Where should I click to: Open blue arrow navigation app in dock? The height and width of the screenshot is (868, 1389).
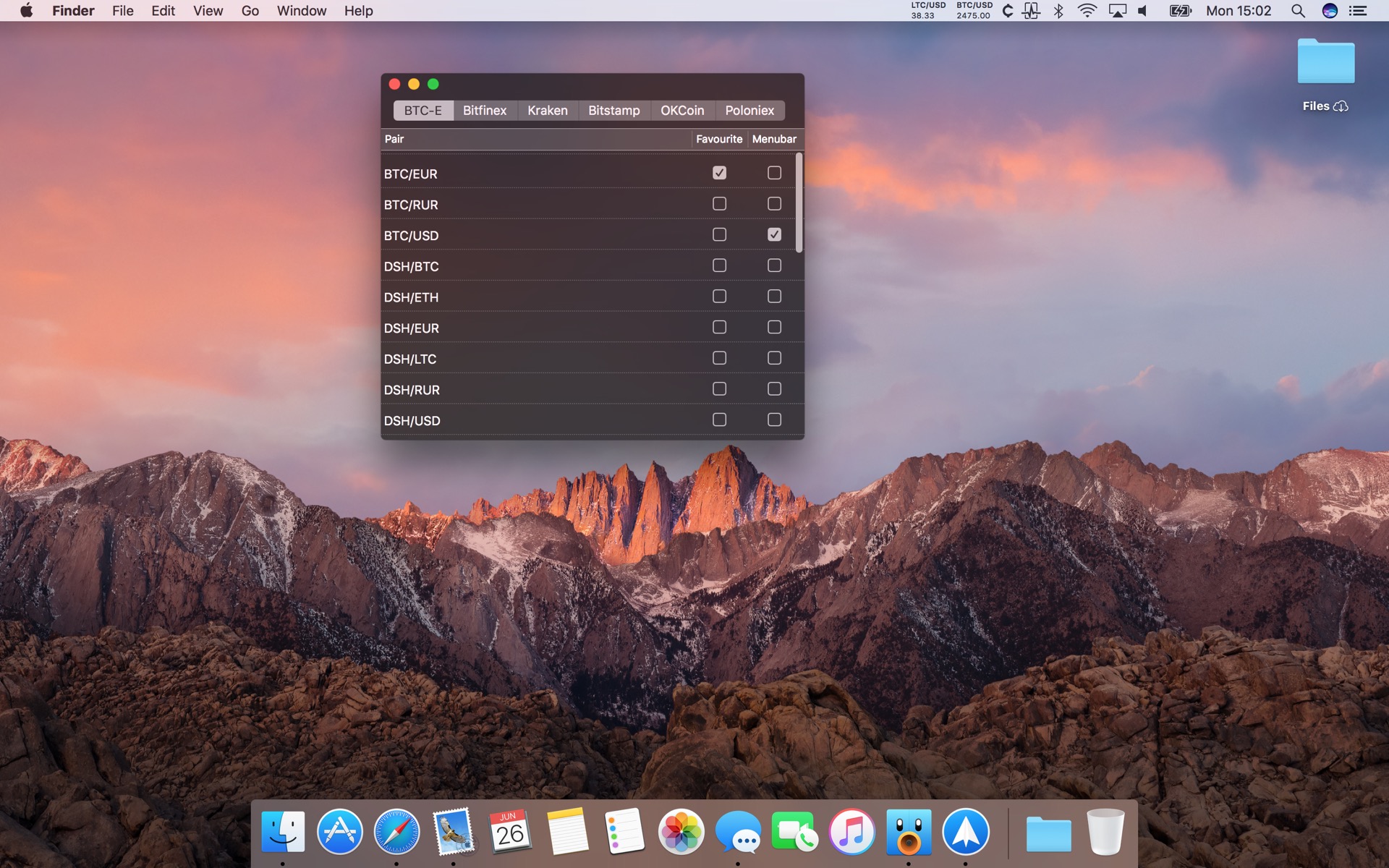point(966,832)
